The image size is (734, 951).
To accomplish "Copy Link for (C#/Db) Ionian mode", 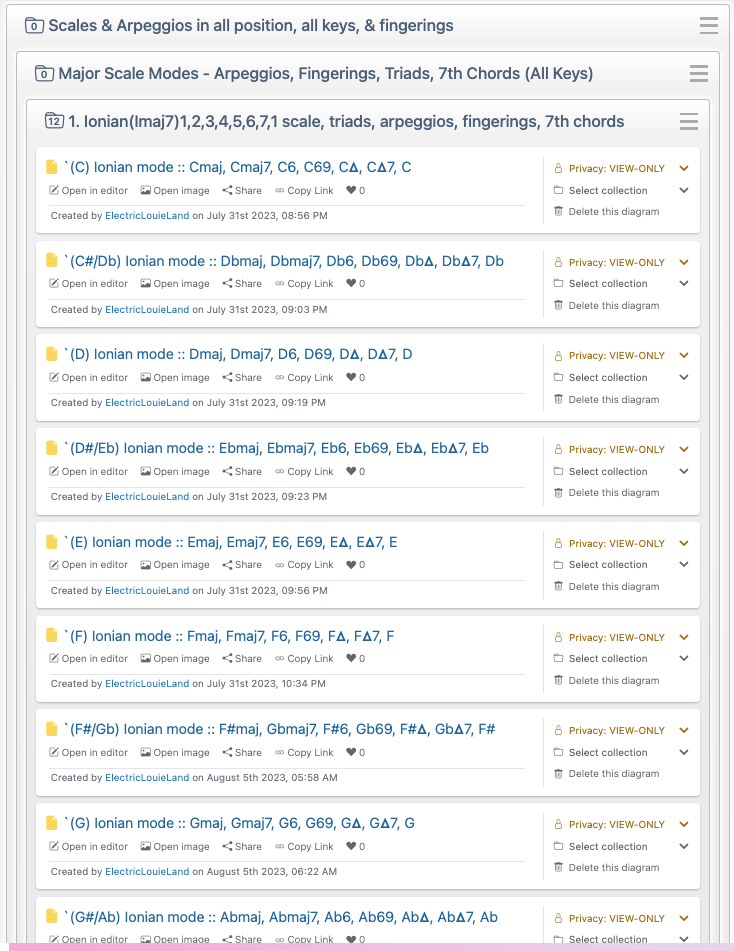I will coord(304,284).
